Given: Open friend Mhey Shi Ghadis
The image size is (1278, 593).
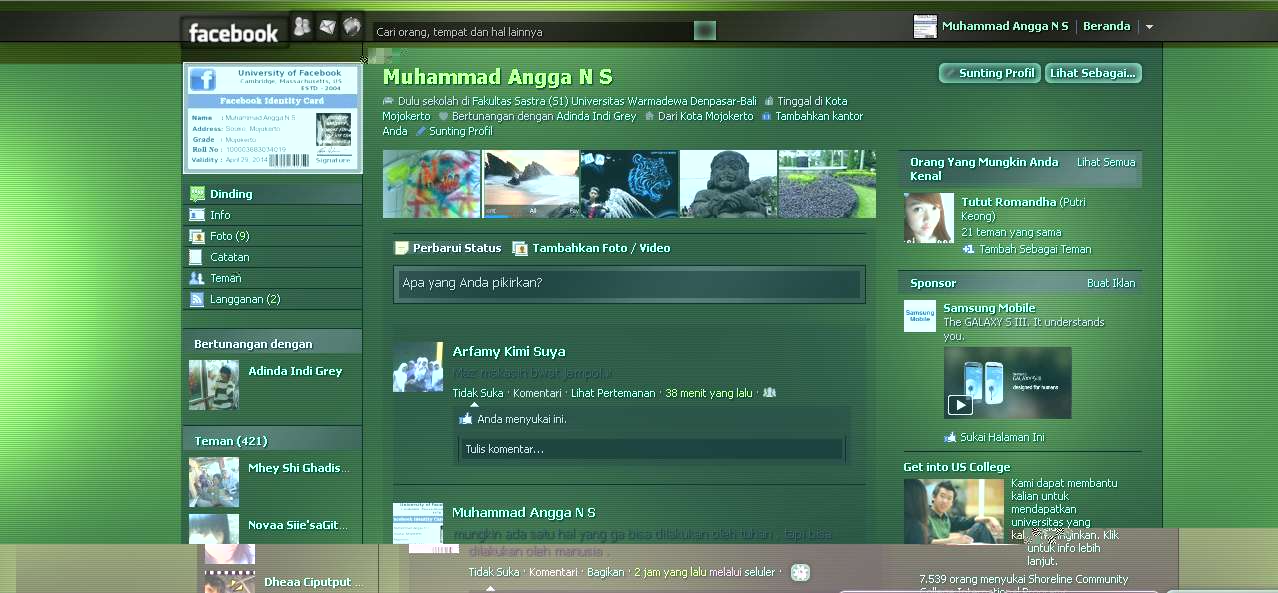Looking at the screenshot, I should point(300,468).
